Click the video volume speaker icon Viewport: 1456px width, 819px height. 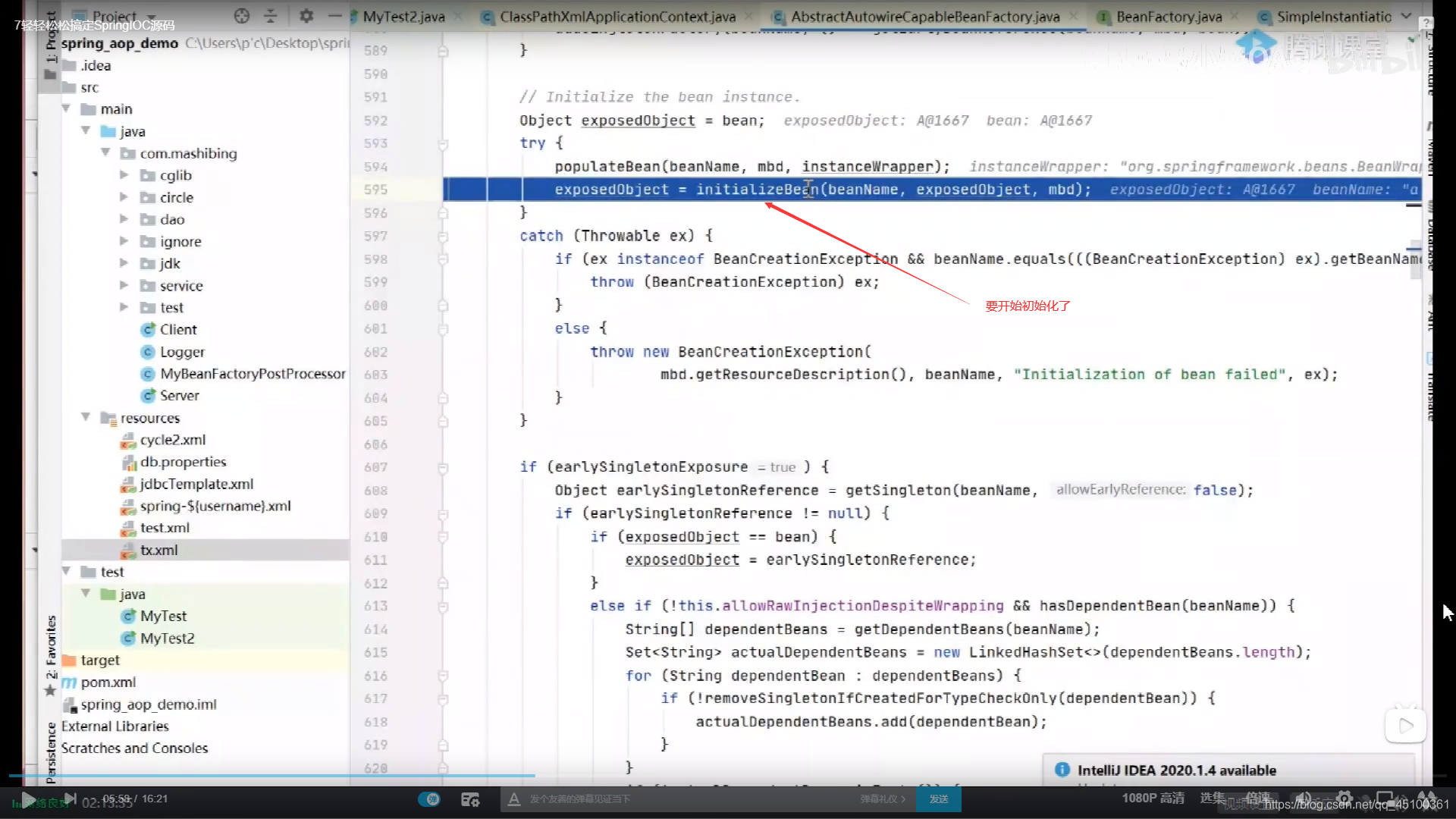tap(1303, 799)
